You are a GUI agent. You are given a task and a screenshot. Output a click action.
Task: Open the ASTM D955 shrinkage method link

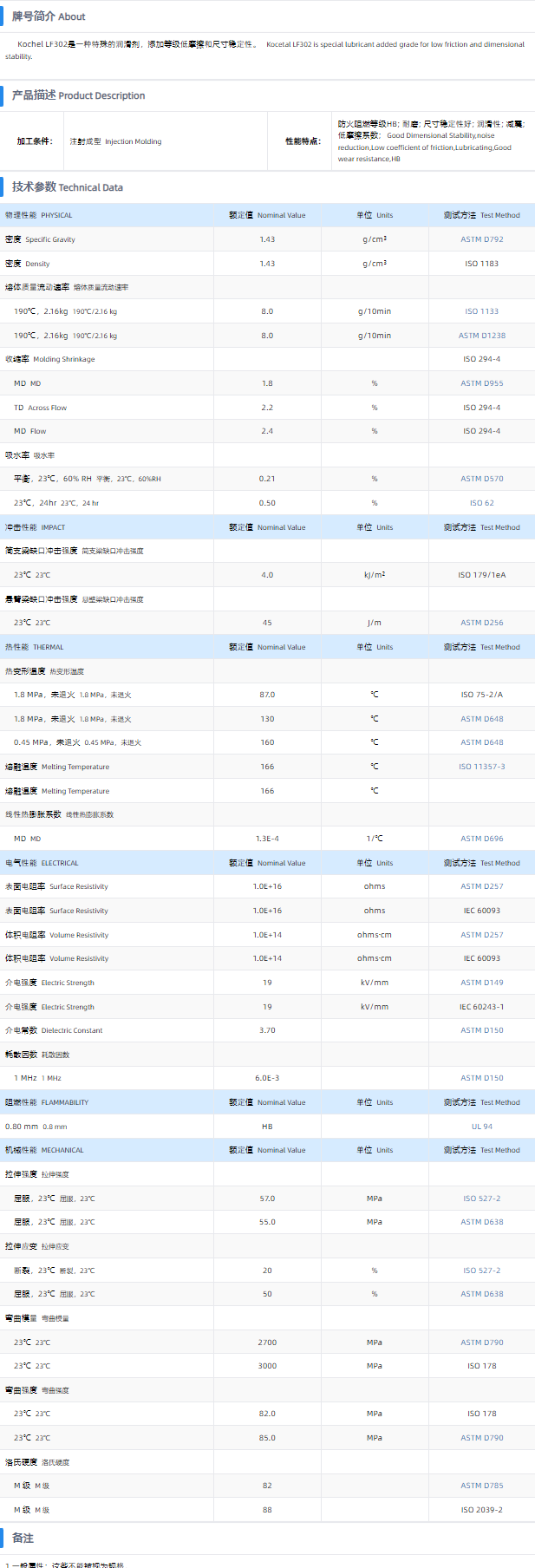[x=481, y=383]
